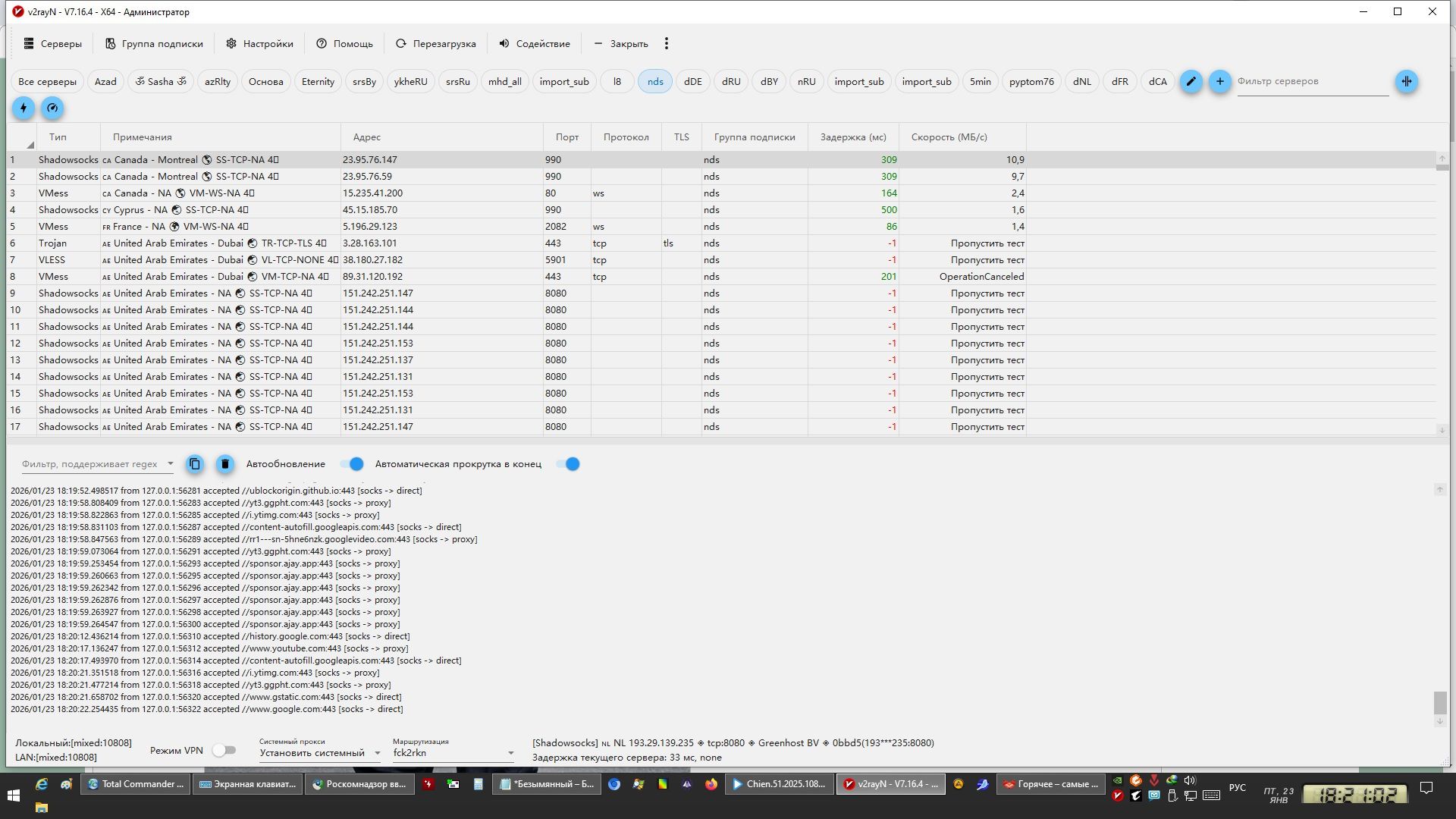
Task: Open the Безымянный notepad taskbar window
Action: (547, 784)
